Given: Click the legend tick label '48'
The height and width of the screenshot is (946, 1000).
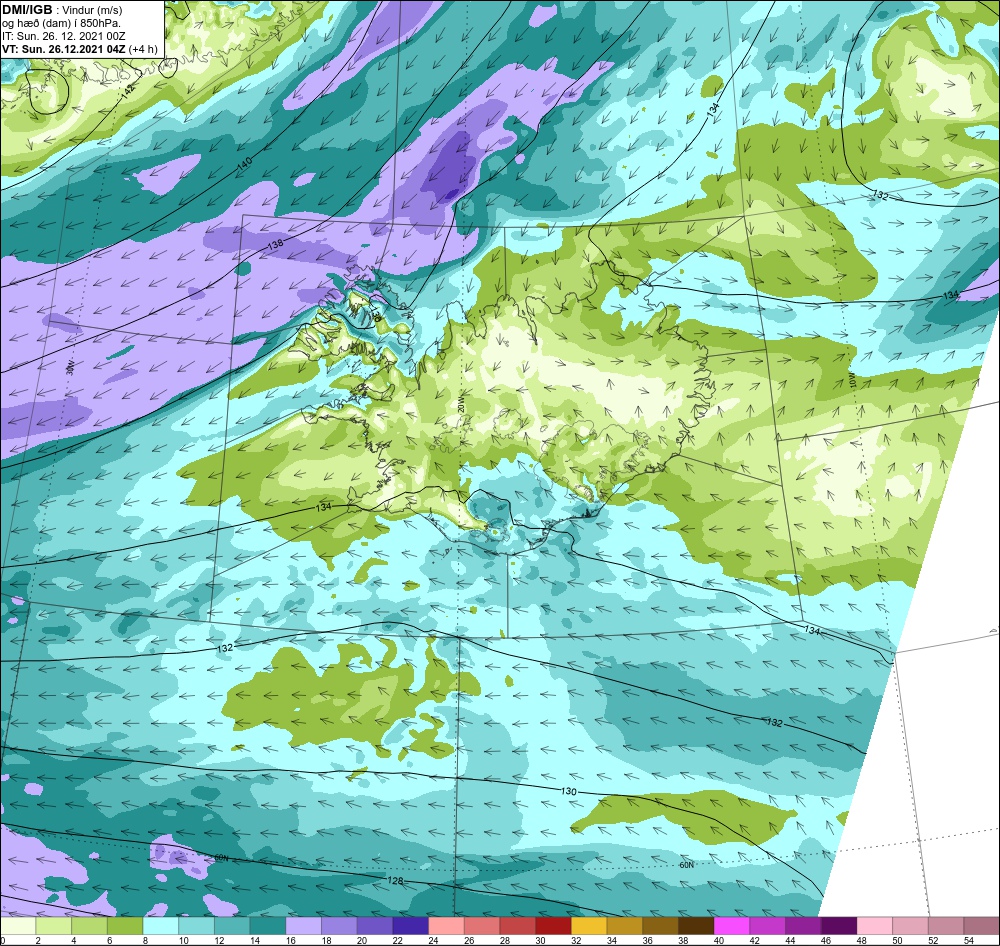Looking at the screenshot, I should click(862, 940).
